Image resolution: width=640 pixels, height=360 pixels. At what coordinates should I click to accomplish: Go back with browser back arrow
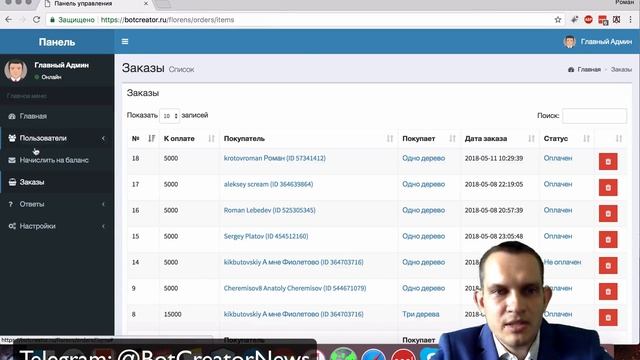pos(9,20)
